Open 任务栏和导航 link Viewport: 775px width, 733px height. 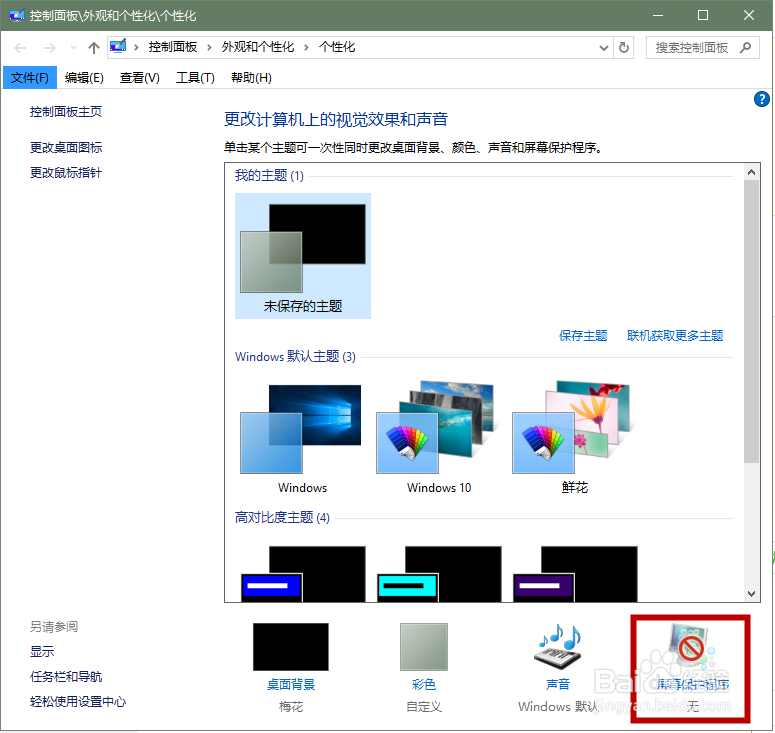point(66,677)
